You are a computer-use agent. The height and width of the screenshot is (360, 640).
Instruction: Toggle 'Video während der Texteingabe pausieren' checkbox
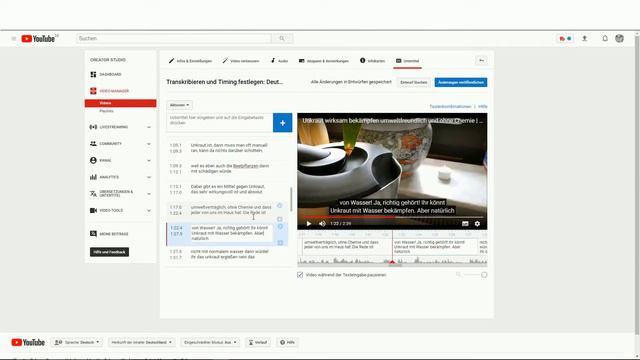(x=300, y=275)
